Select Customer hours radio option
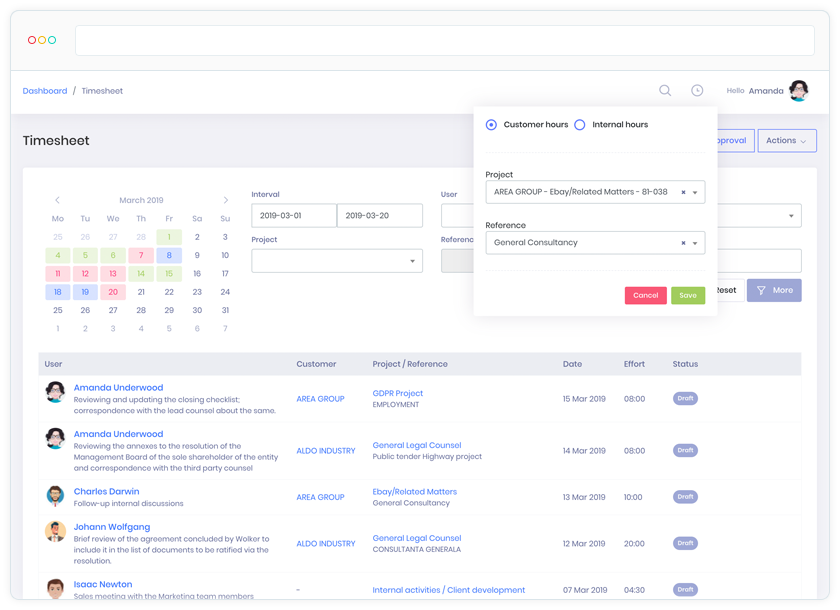The image size is (840, 610). (x=491, y=125)
